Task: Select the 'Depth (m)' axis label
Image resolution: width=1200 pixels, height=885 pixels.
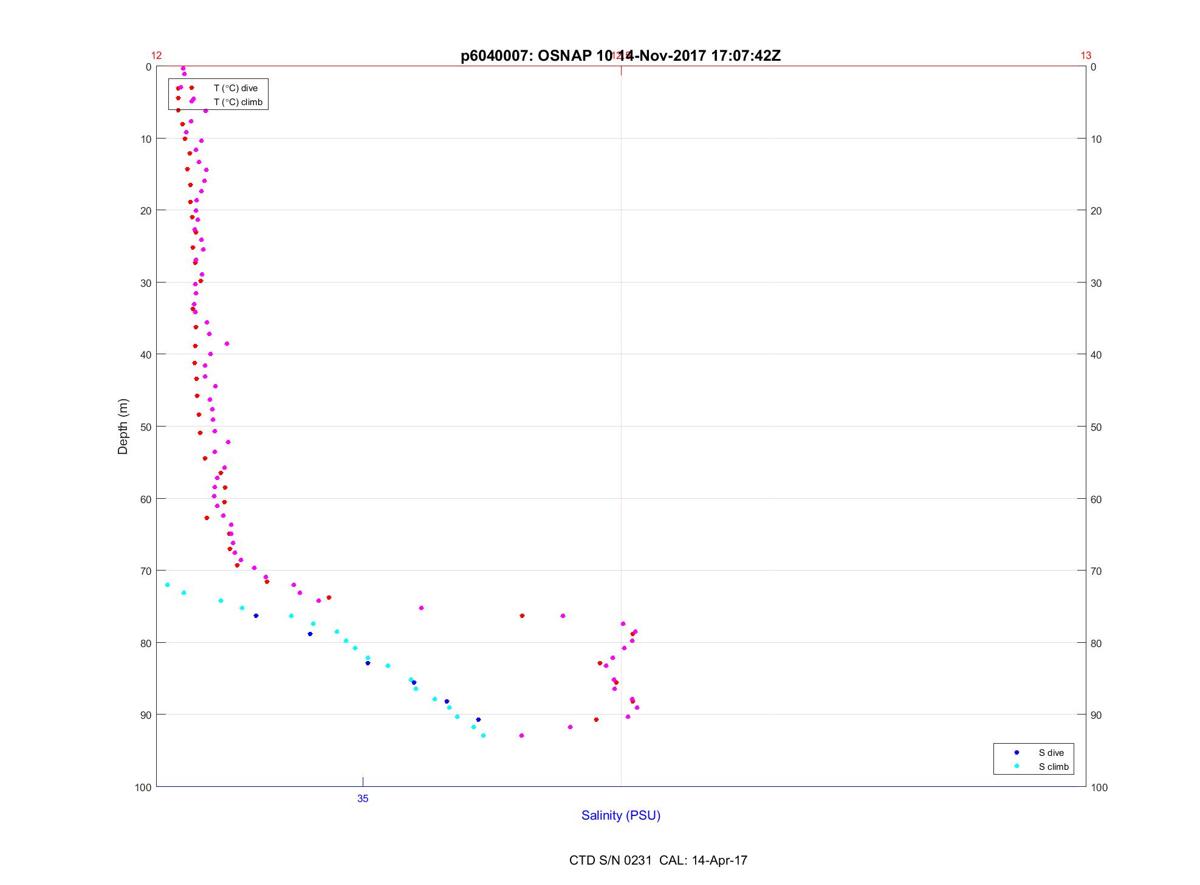Action: coord(124,427)
